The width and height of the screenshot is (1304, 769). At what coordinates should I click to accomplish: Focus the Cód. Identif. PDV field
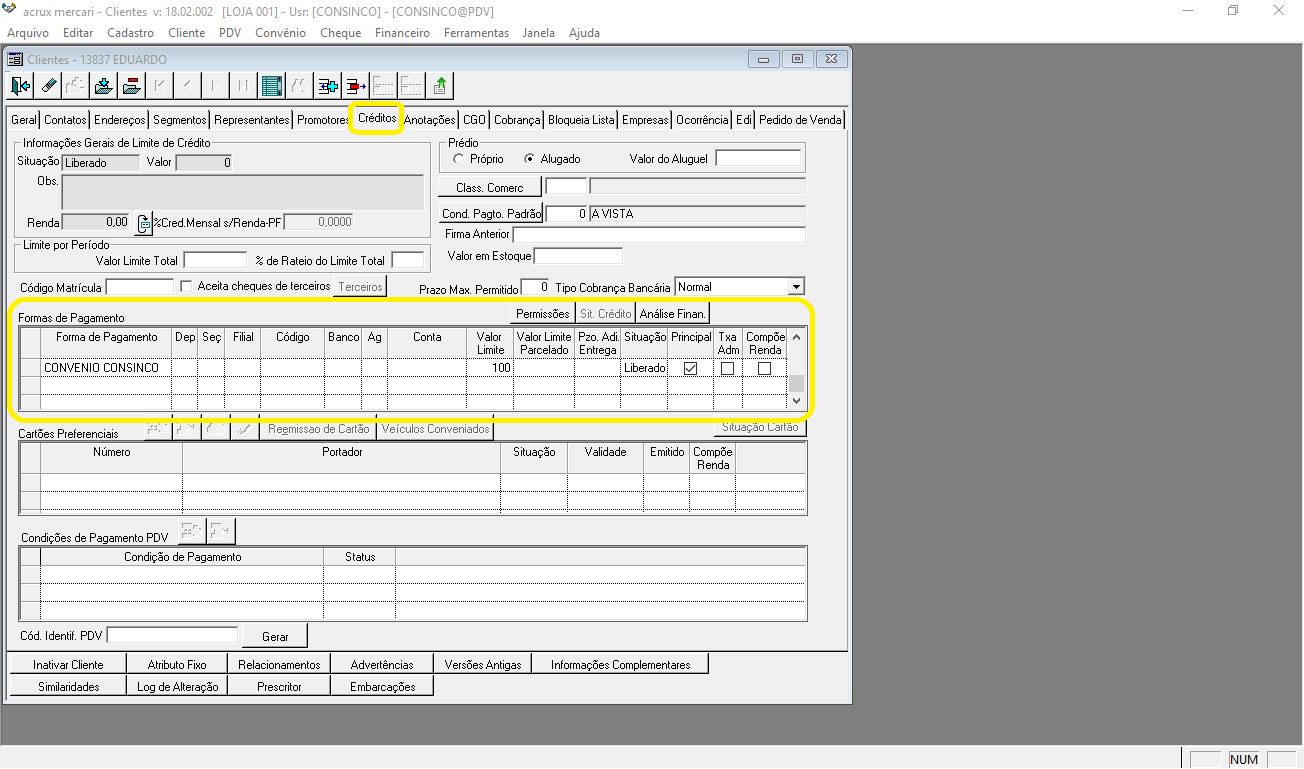[x=172, y=635]
